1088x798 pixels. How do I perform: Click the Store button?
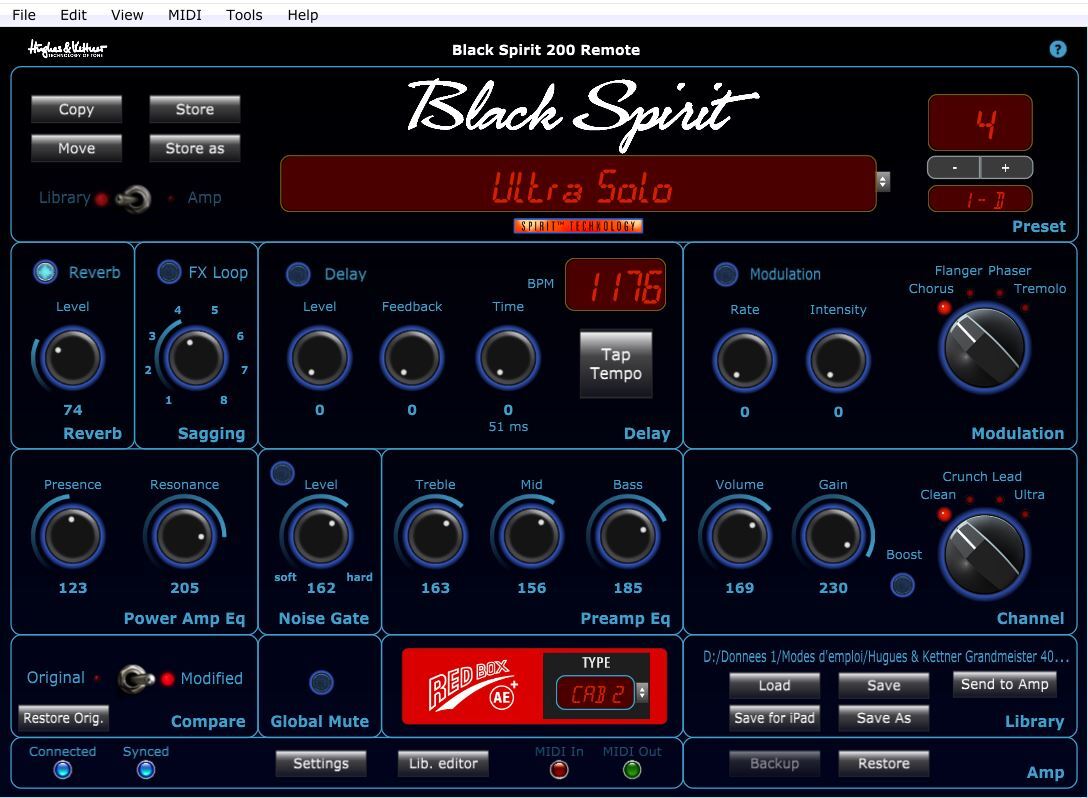[x=195, y=109]
